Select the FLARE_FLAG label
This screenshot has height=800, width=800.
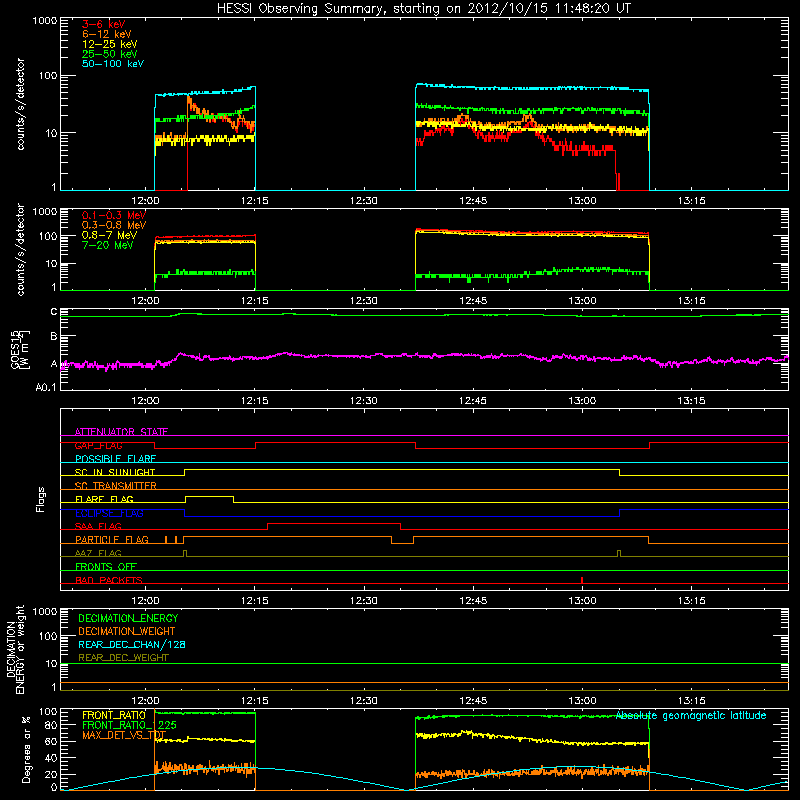[x=104, y=499]
